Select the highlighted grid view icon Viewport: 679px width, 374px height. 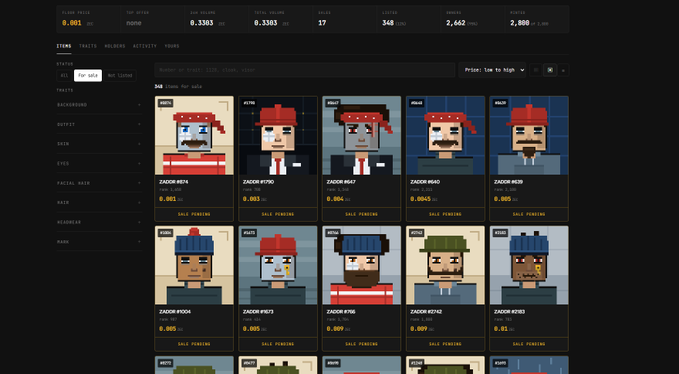coord(550,70)
